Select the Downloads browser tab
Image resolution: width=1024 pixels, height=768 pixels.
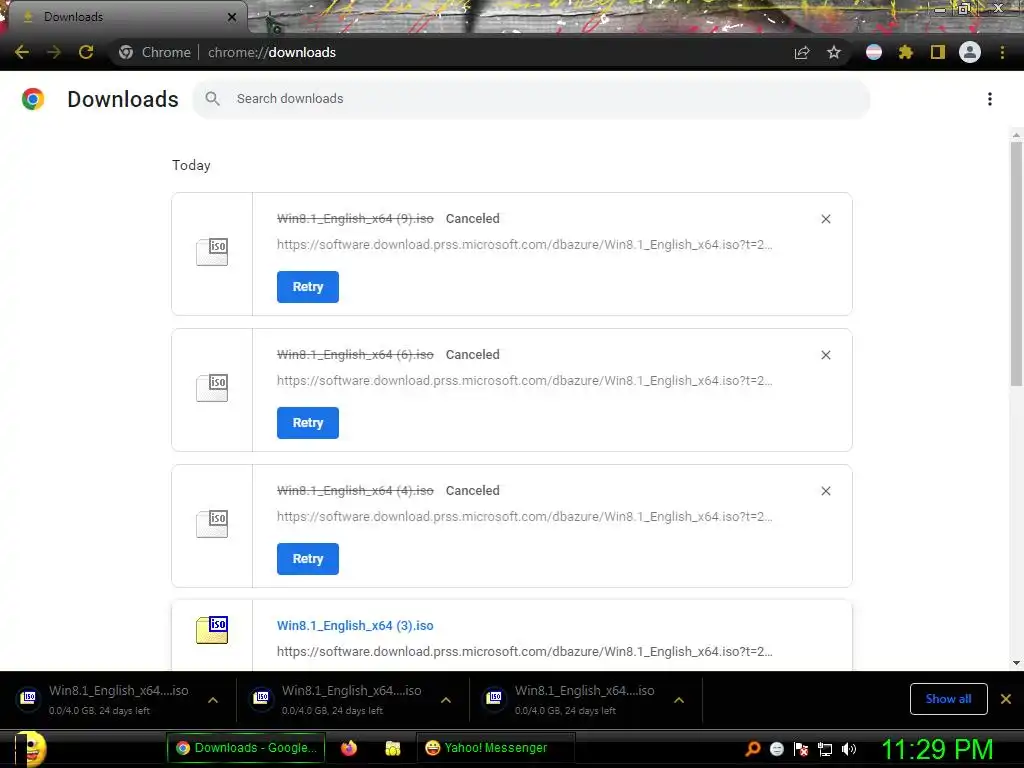coord(127,17)
